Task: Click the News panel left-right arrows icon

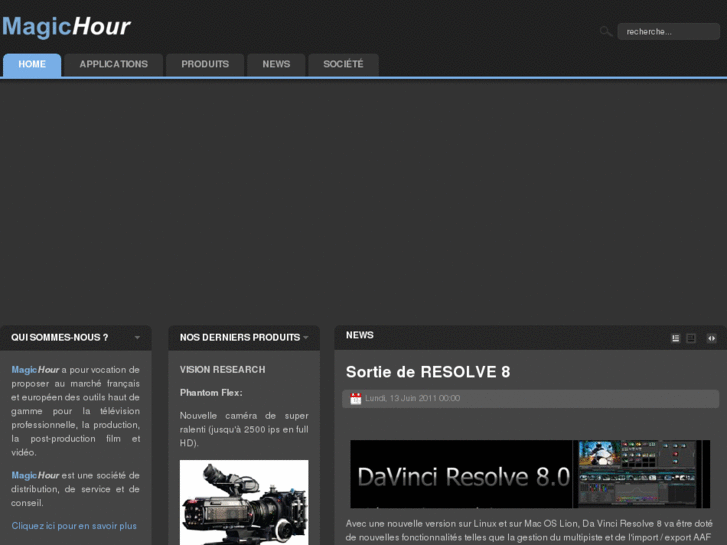Action: pos(711,338)
